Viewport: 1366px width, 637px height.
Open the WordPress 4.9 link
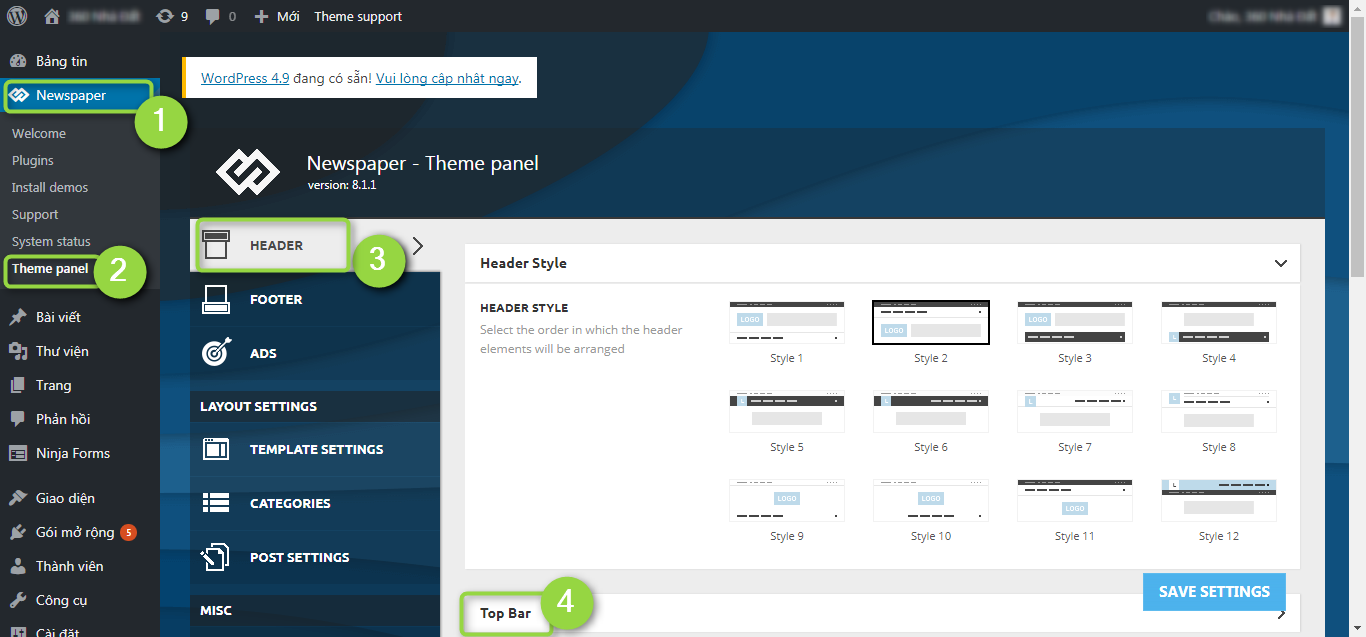[x=245, y=77]
